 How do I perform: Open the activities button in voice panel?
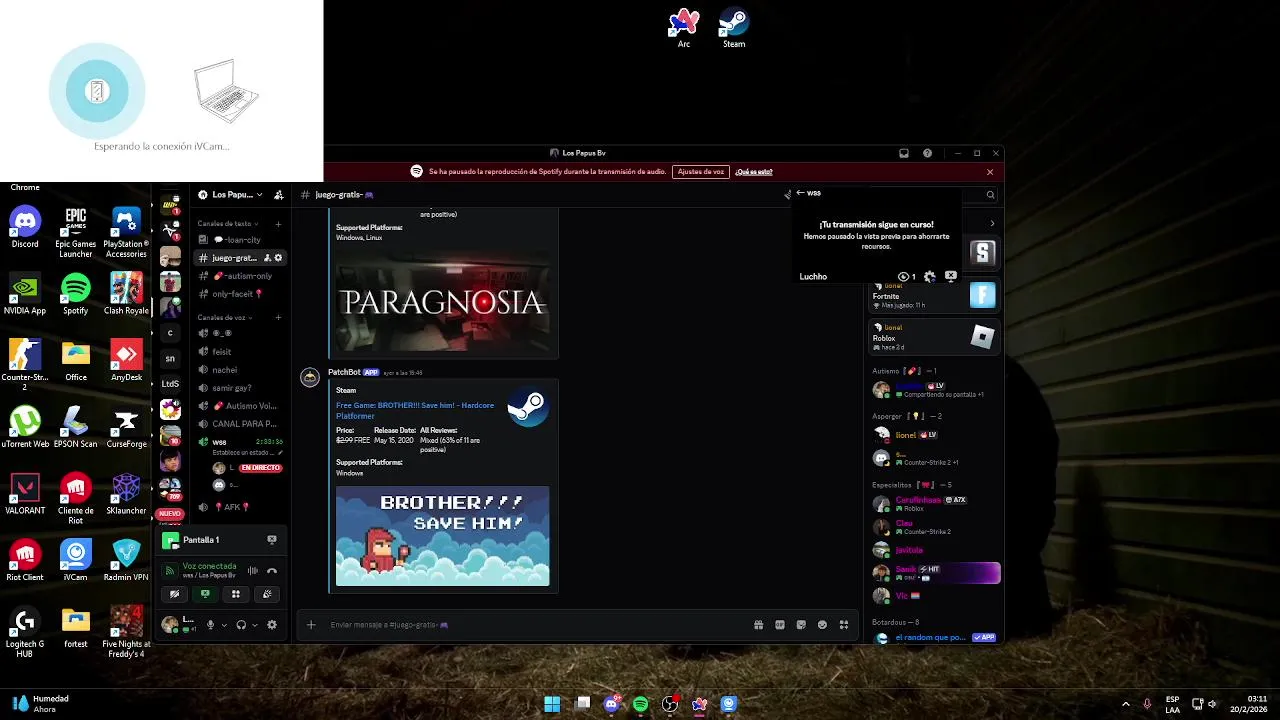(236, 594)
